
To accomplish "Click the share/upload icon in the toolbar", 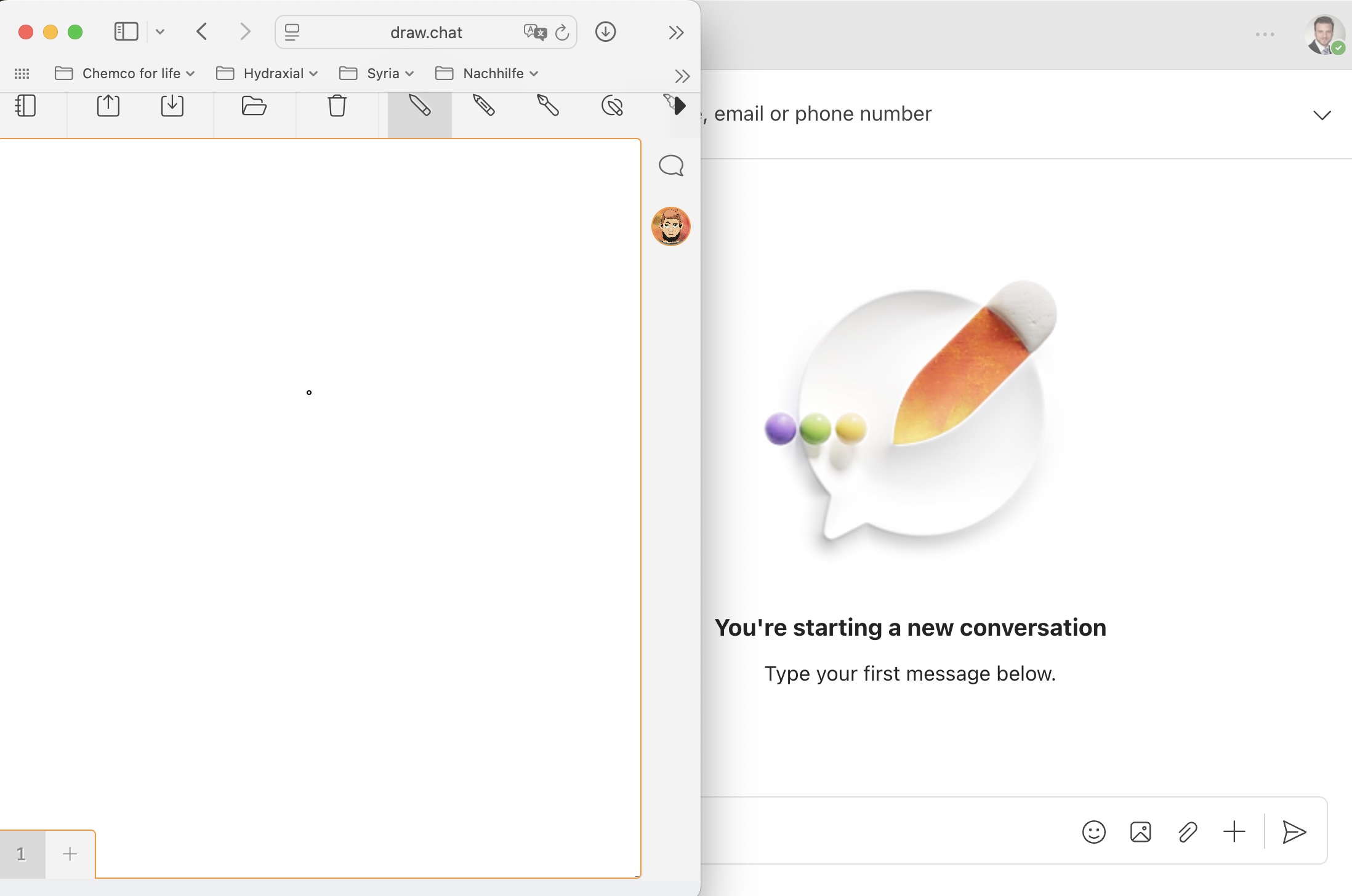I will (x=108, y=106).
